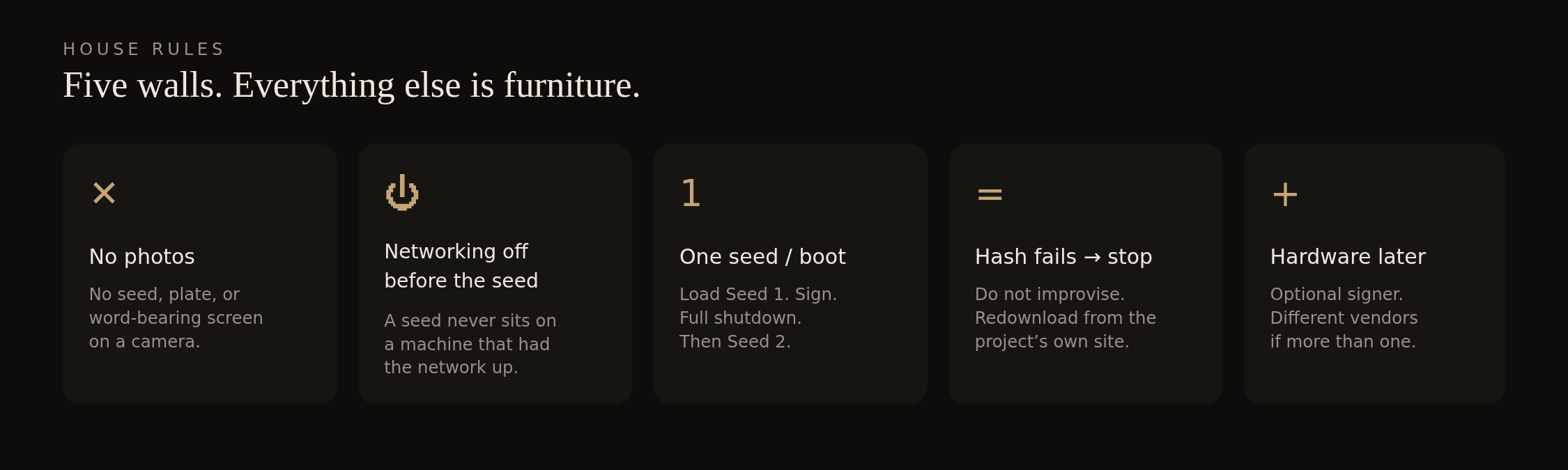Click the plus icon on Hardware card
This screenshot has width=1568, height=470.
1285,194
